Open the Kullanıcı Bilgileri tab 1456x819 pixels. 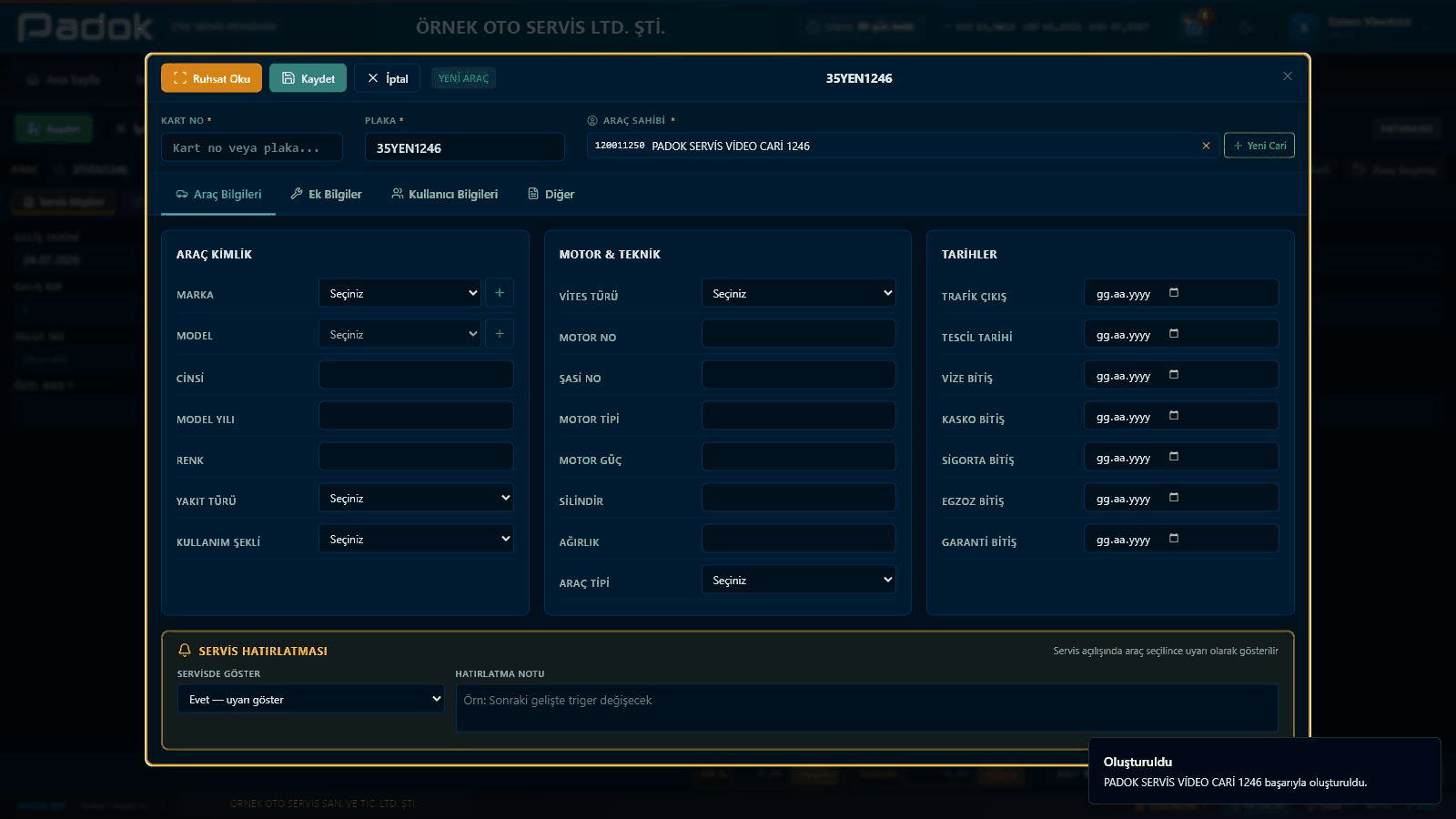(x=445, y=195)
